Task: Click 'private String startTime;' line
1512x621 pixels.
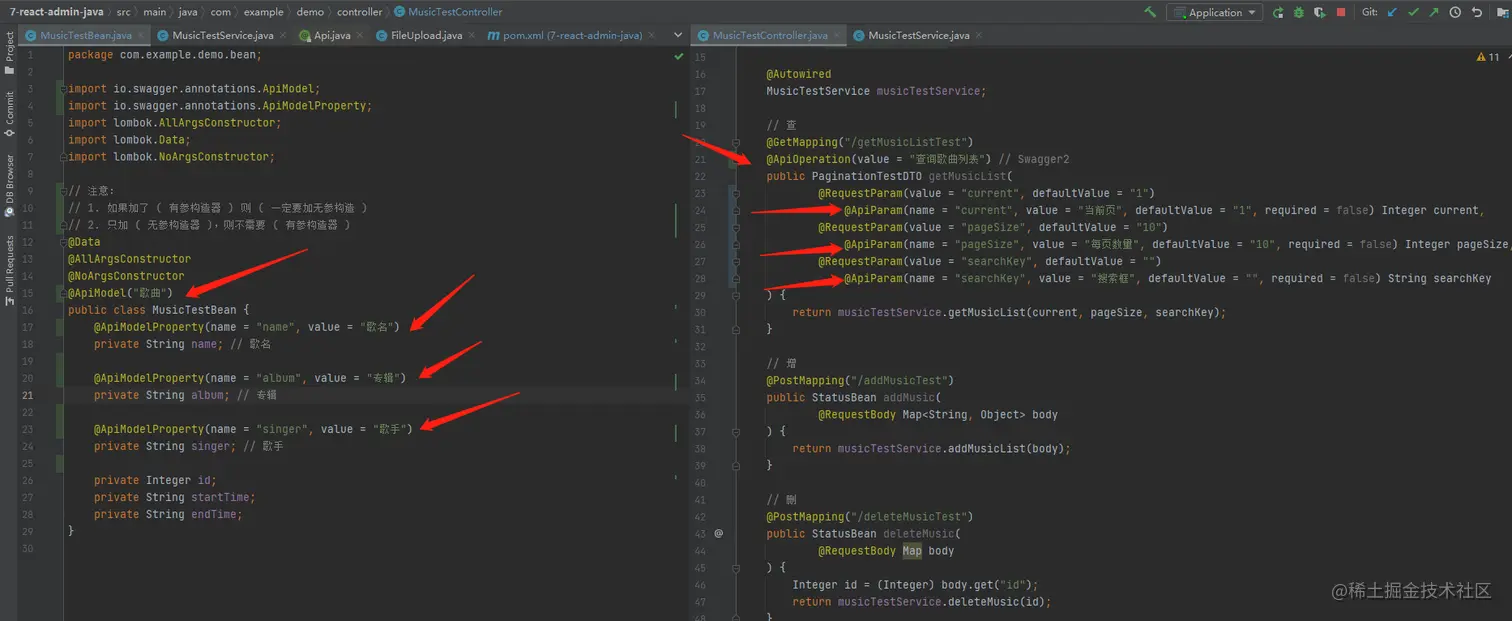Action: pos(175,497)
